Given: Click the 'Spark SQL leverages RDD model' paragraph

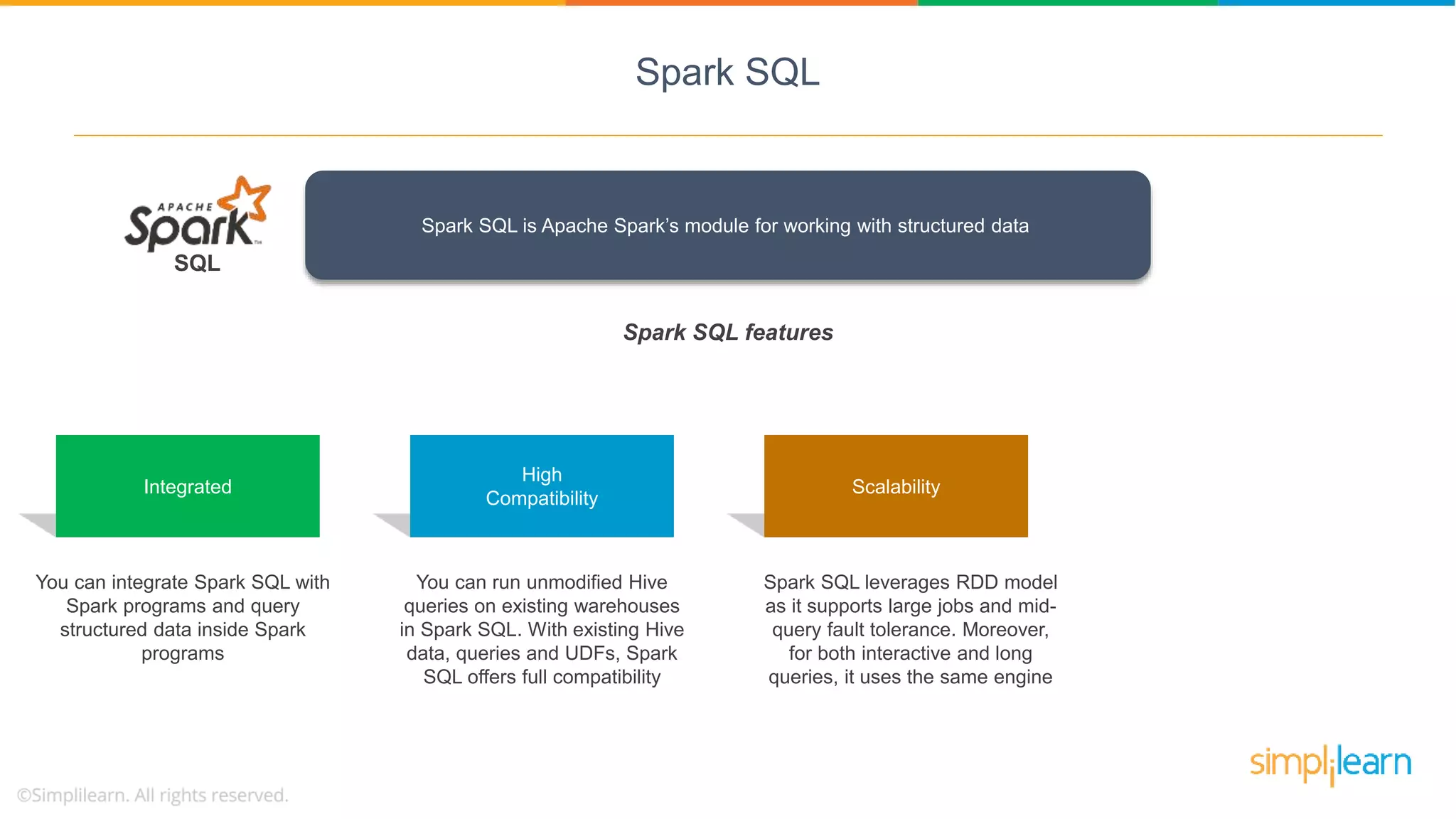Looking at the screenshot, I should coord(910,629).
